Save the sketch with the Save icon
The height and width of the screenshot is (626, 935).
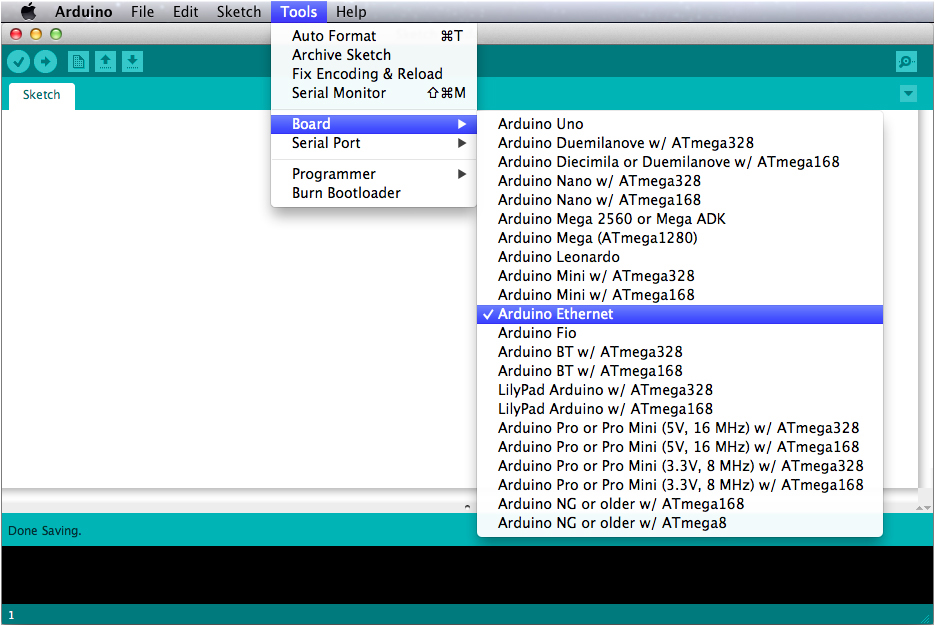pos(132,61)
